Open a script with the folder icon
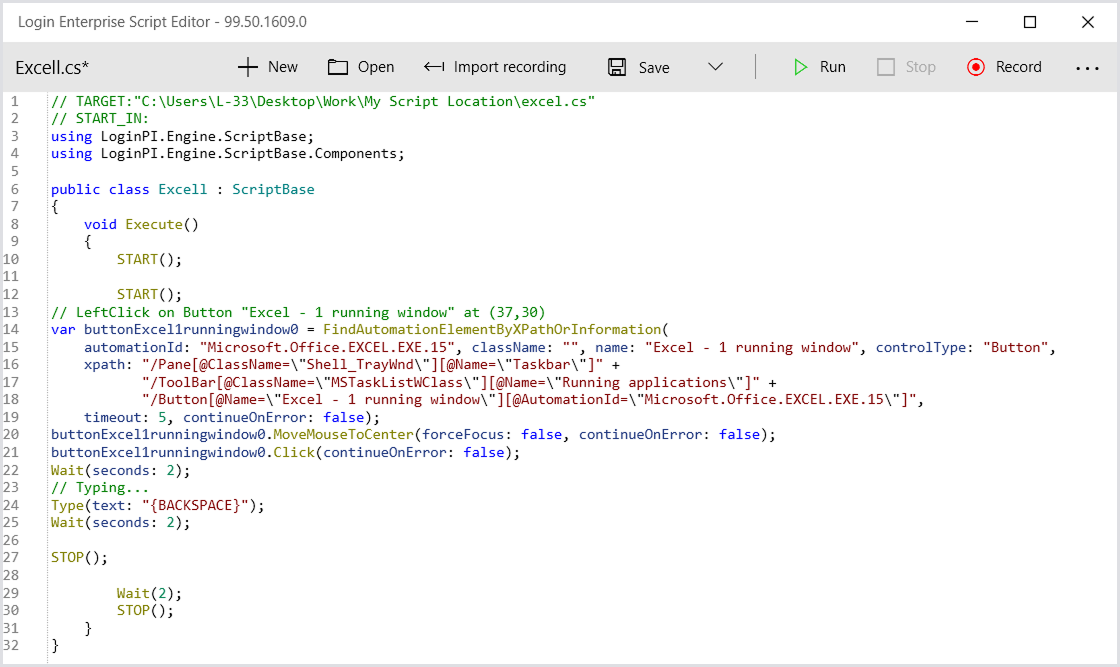 [337, 67]
